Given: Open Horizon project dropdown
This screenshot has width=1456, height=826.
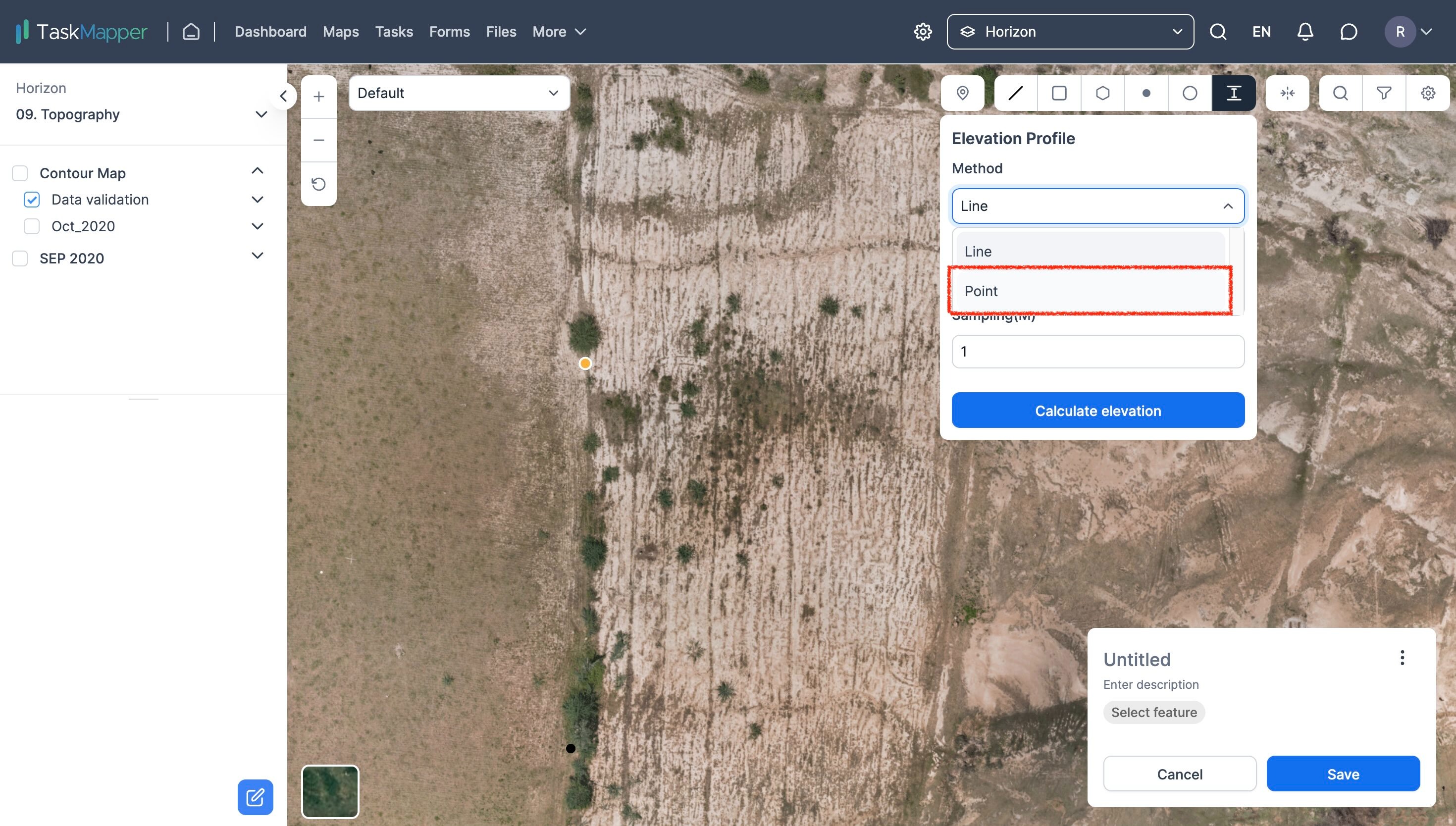Looking at the screenshot, I should tap(1070, 32).
